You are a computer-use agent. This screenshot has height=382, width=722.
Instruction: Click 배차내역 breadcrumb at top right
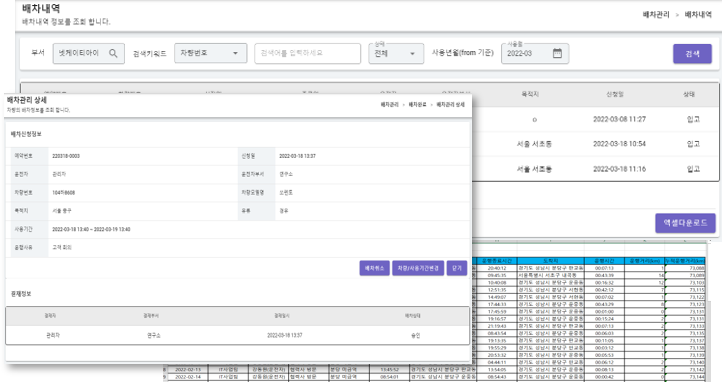point(698,15)
